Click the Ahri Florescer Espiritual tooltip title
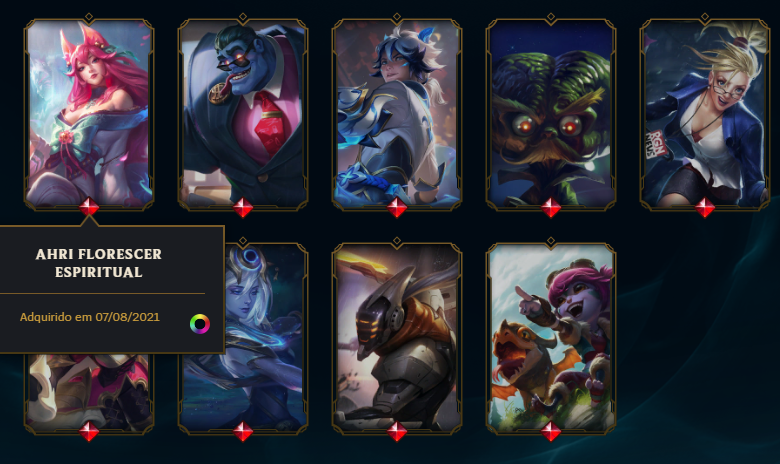The image size is (780, 464). point(98,263)
